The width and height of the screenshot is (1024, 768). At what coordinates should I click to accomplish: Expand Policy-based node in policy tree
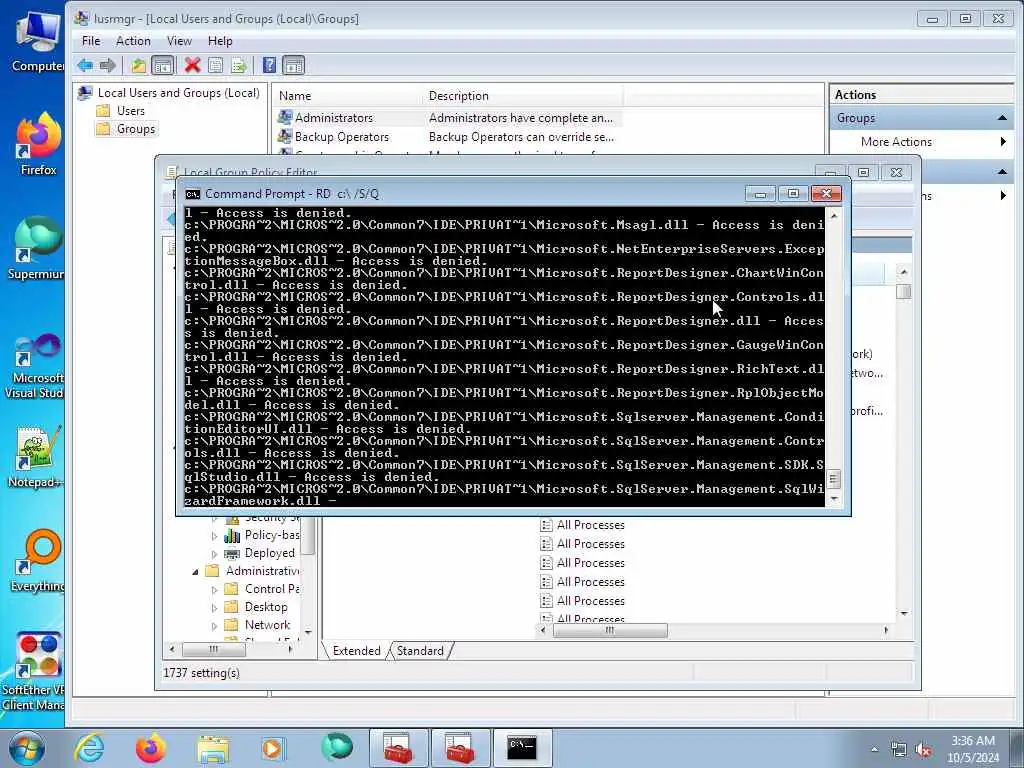click(214, 536)
